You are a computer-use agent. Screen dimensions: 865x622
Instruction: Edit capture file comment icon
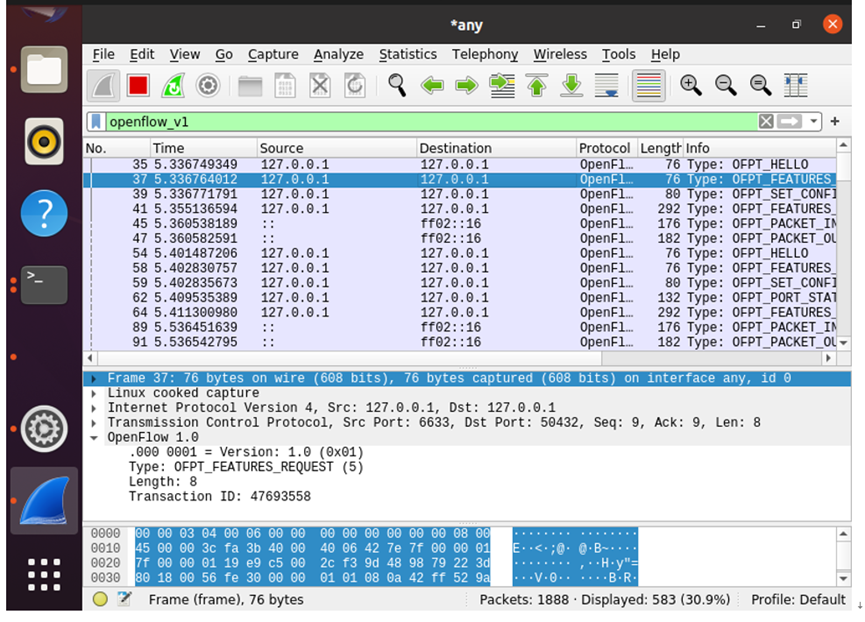click(125, 599)
